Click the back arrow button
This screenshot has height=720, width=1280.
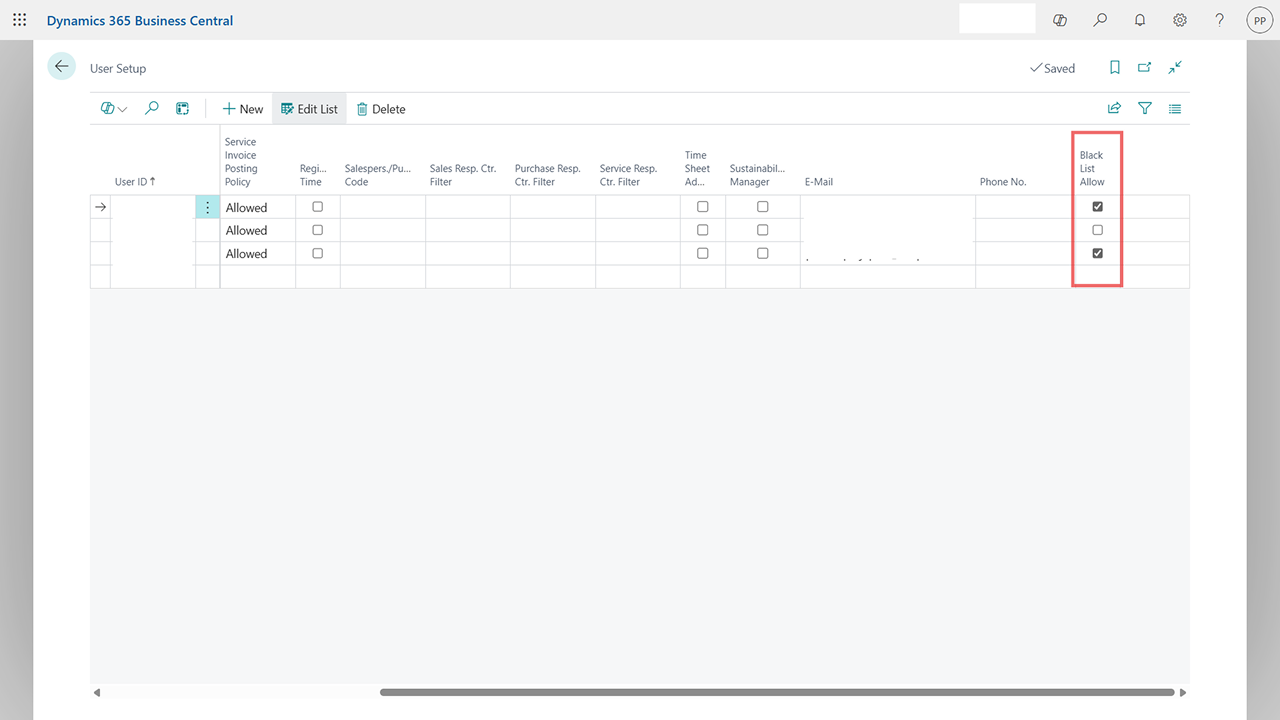pos(62,66)
